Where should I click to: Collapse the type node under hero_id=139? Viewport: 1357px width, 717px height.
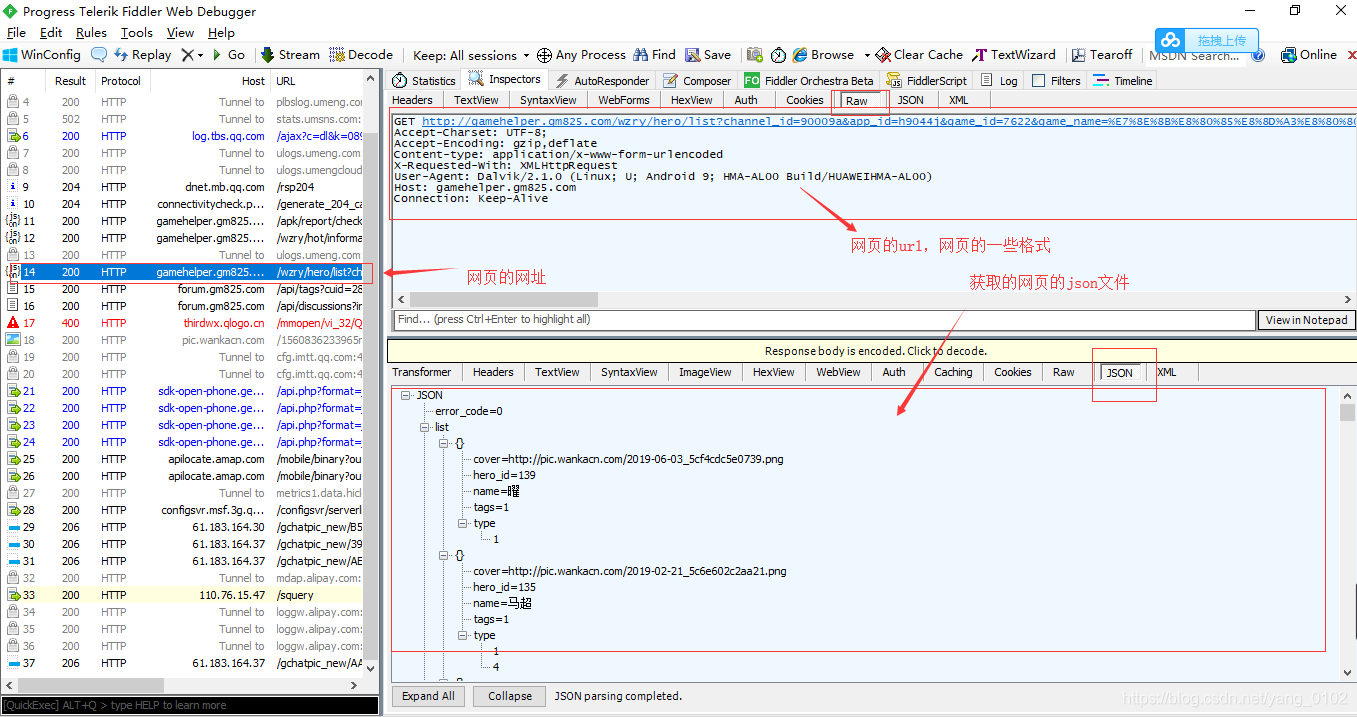tap(463, 523)
